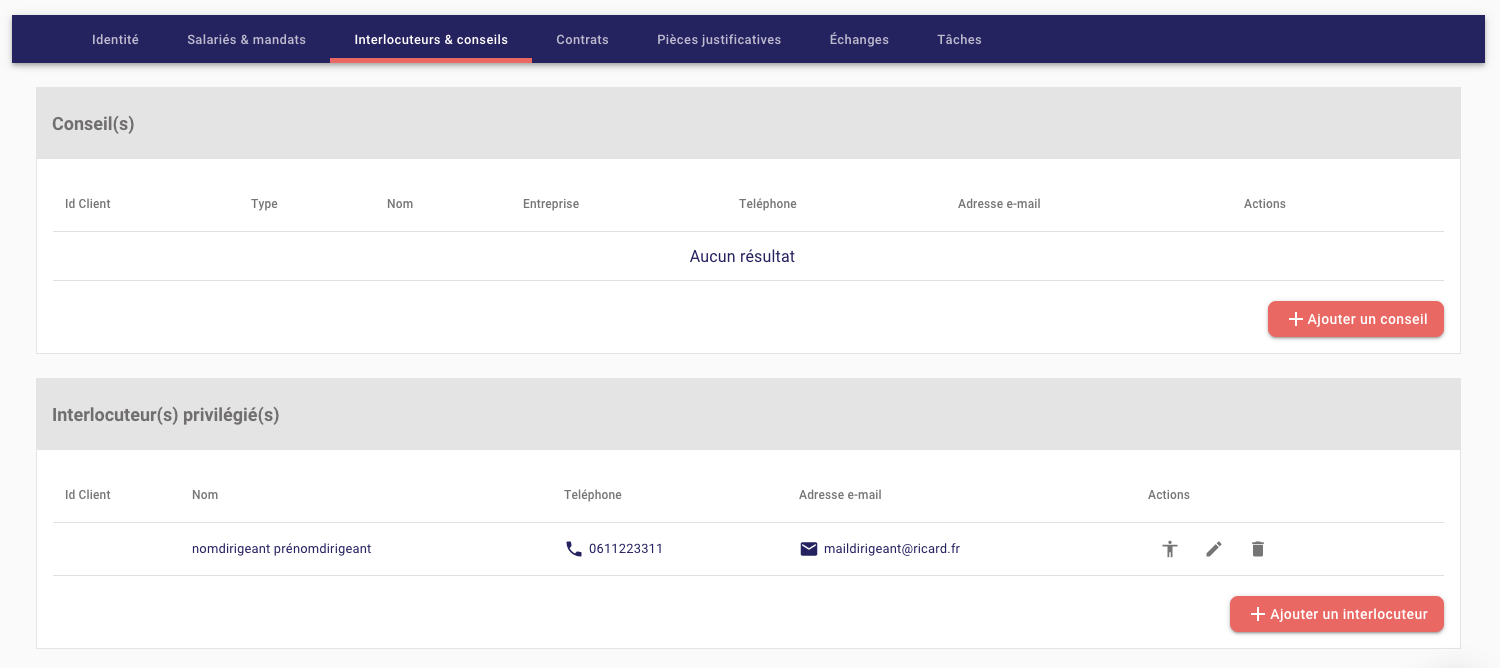Open the Identité tab
The image size is (1500, 668).
[x=115, y=40]
